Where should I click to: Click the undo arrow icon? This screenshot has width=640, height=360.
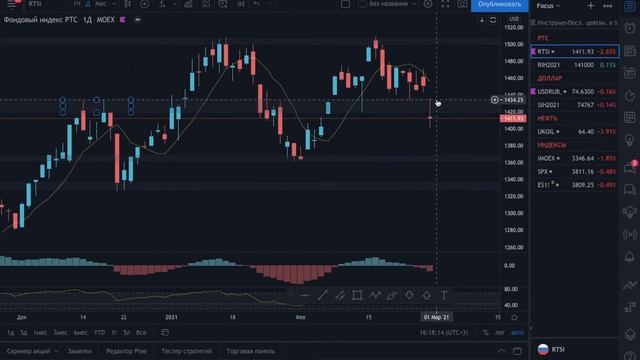click(x=257, y=4)
